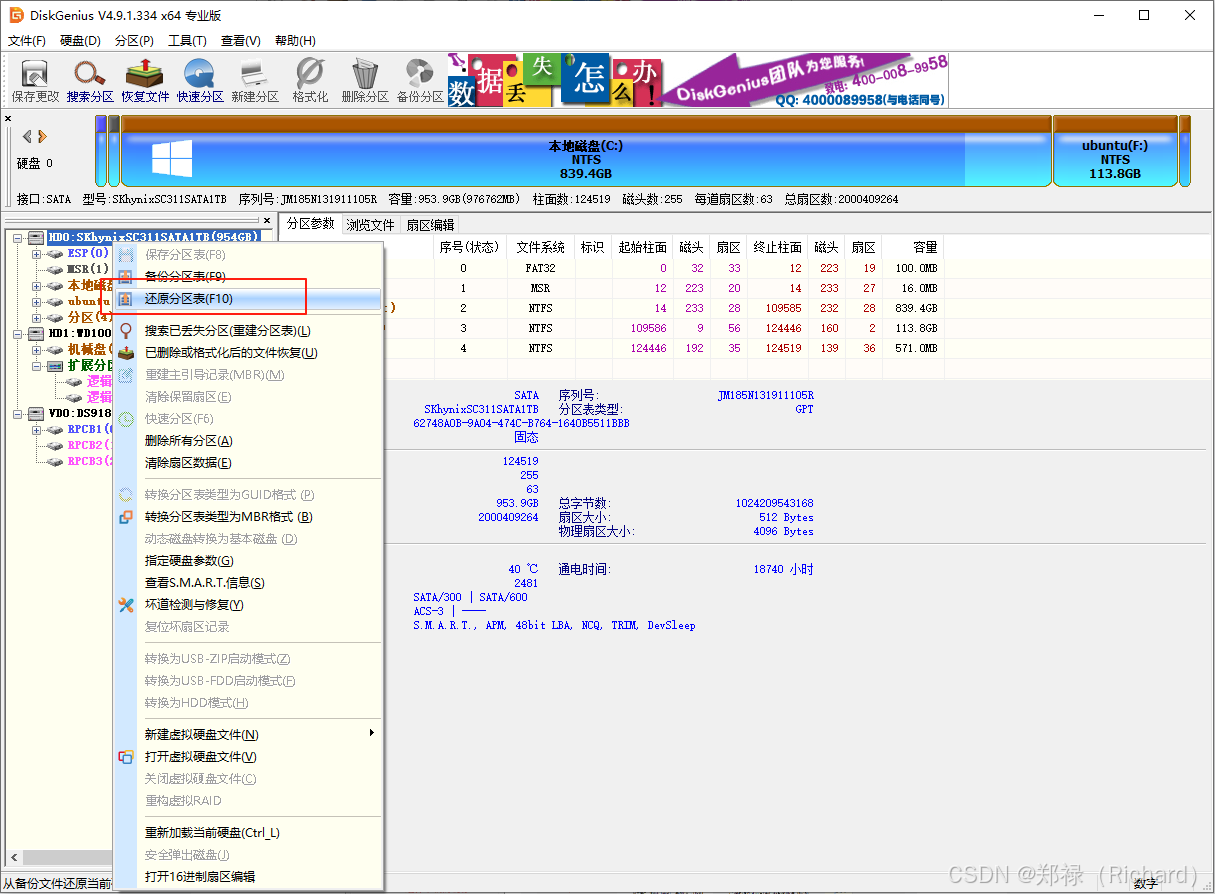
Task: Click the 删除分区 trash toolbar icon
Action: pyautogui.click(x=365, y=80)
